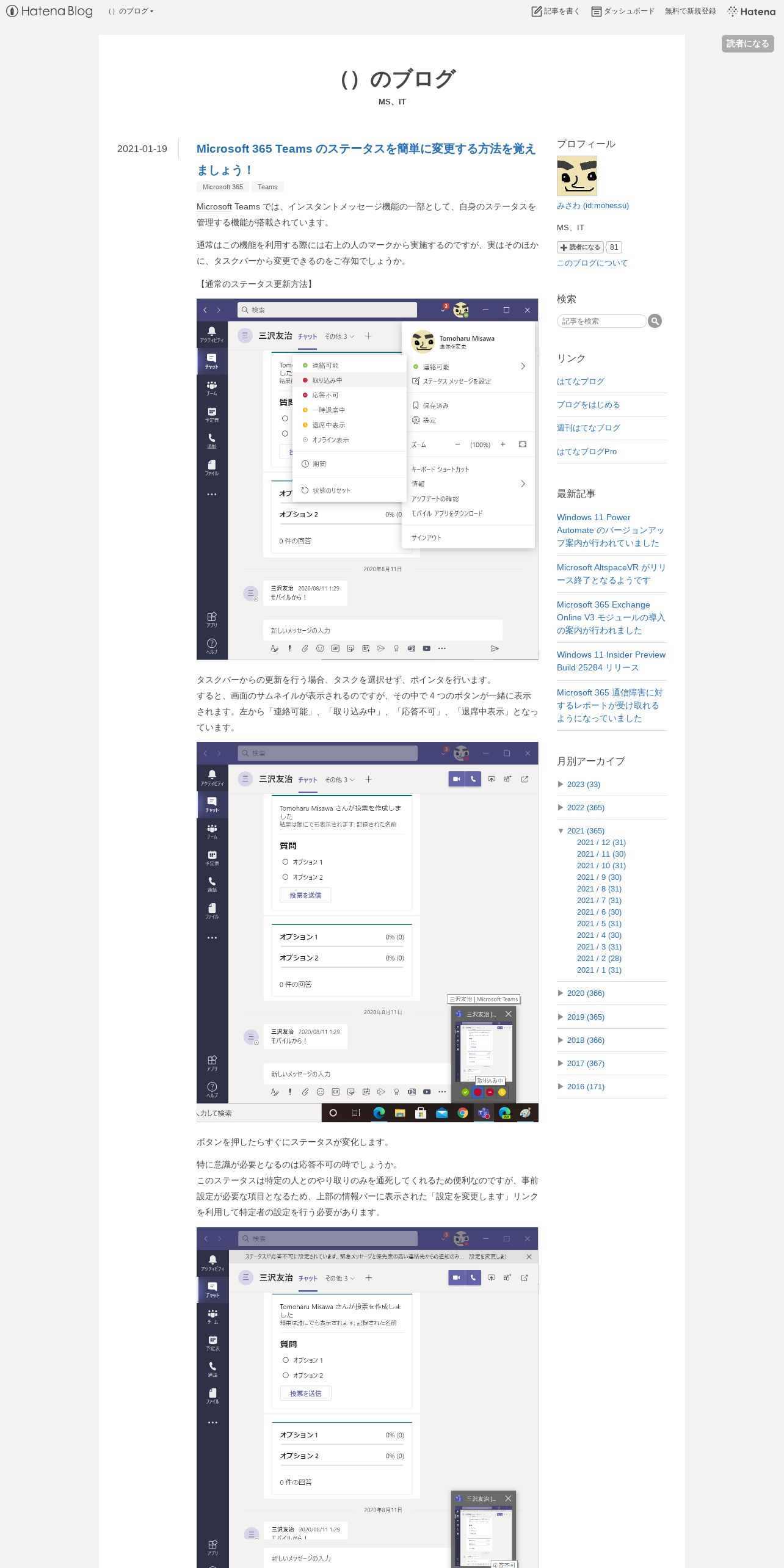Expand the 2016 archive triangle

[561, 1087]
